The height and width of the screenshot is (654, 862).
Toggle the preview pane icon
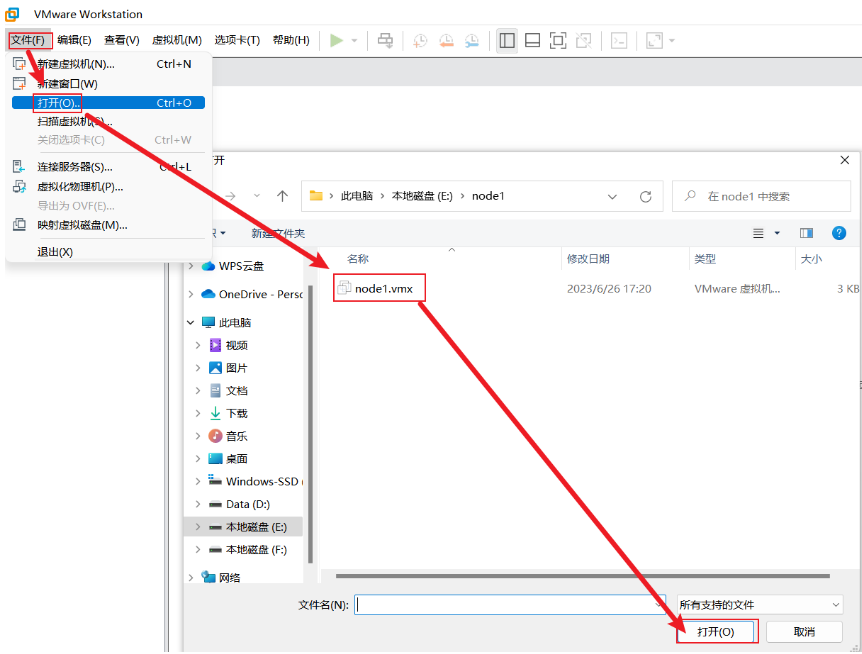point(806,234)
